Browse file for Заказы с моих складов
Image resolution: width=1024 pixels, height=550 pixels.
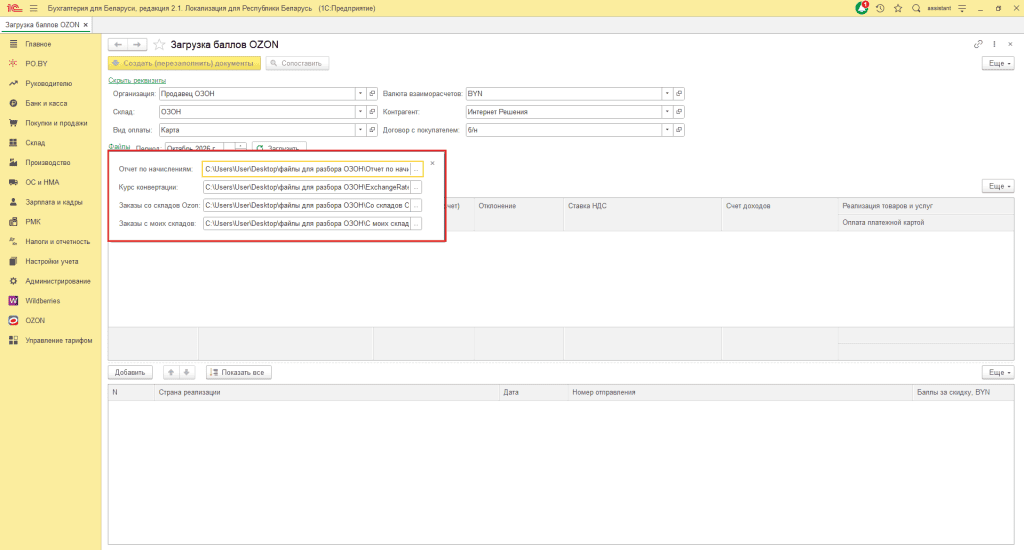click(416, 223)
